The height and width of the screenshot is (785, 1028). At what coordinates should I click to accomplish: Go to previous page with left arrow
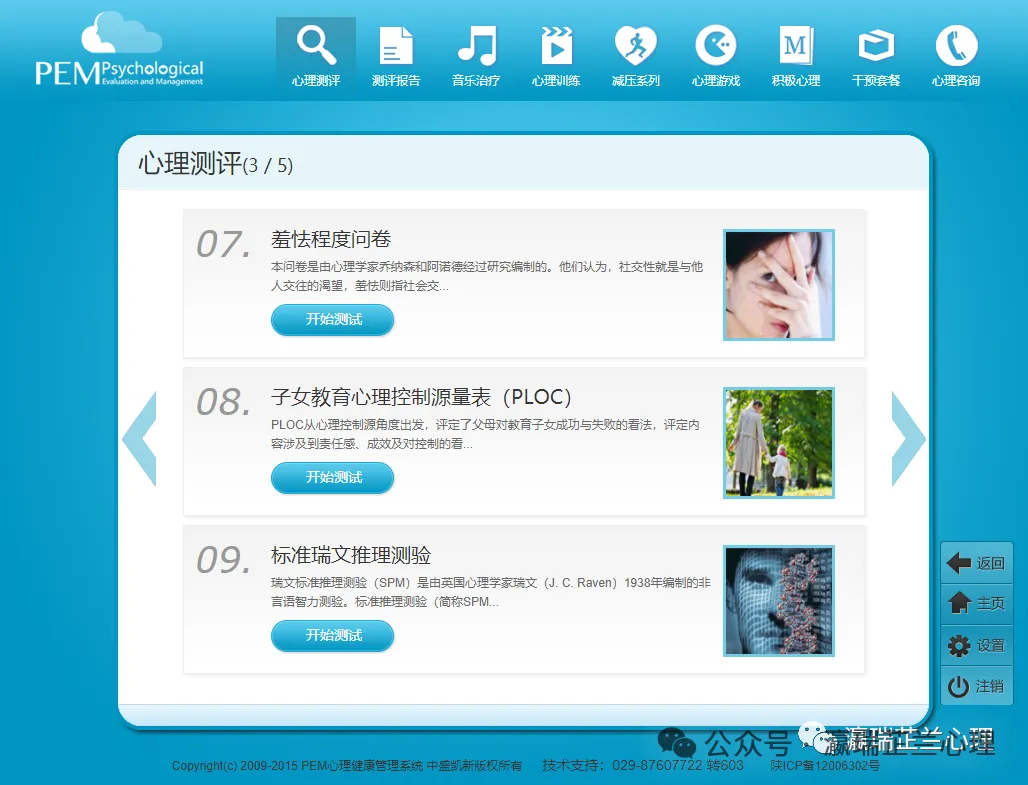click(140, 439)
